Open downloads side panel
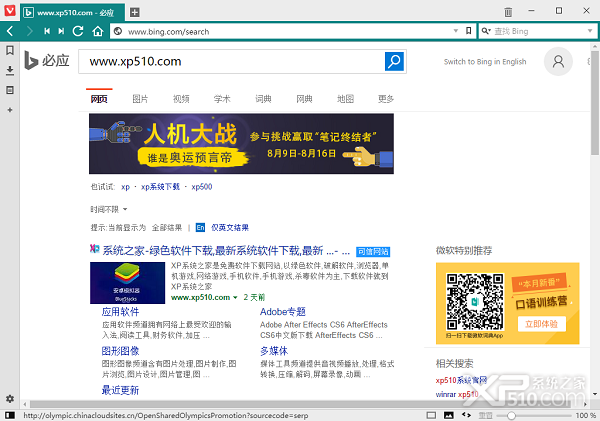The width and height of the screenshot is (600, 421). (10, 70)
